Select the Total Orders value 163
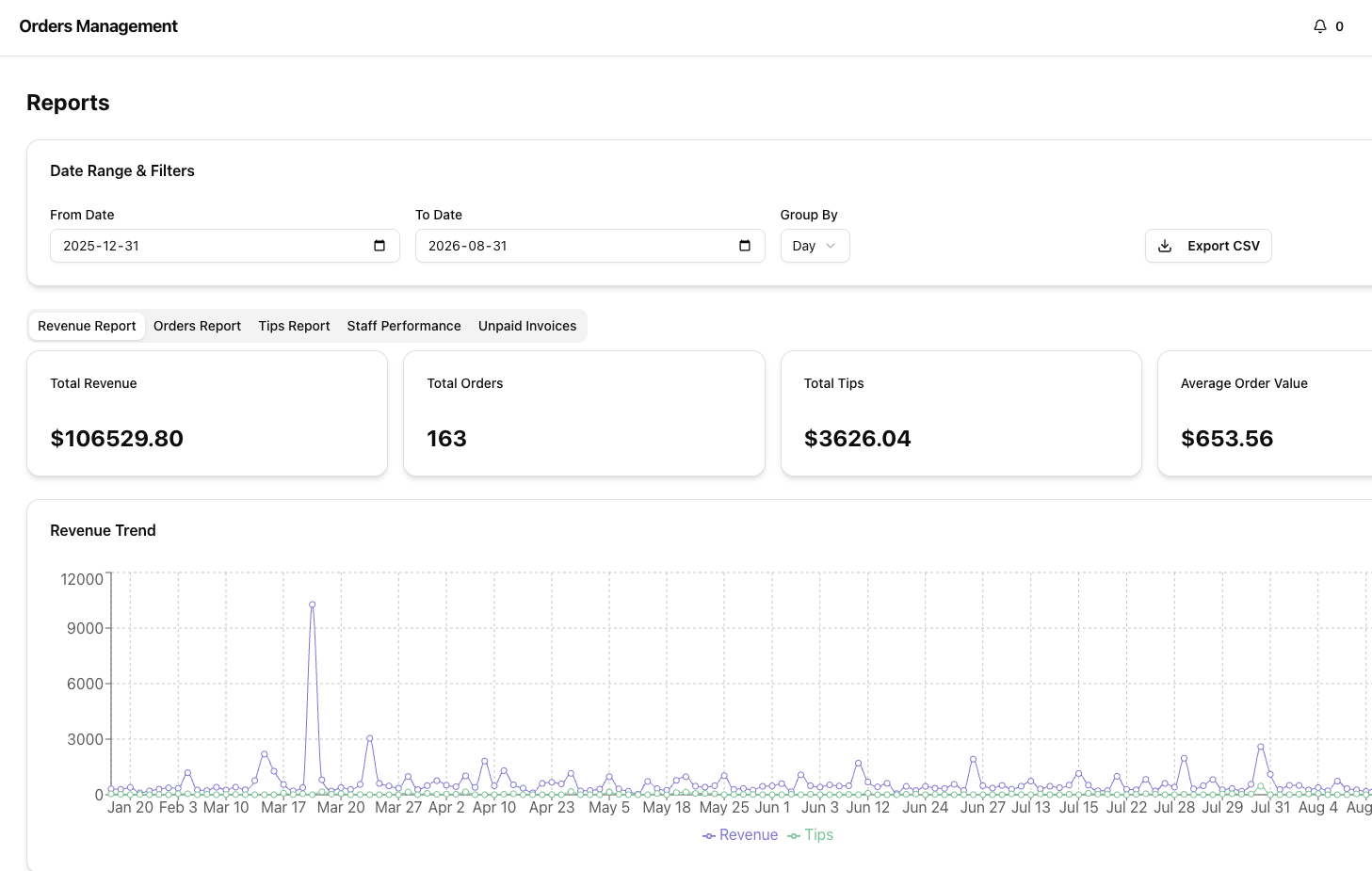This screenshot has width=1372, height=871. pos(446,439)
